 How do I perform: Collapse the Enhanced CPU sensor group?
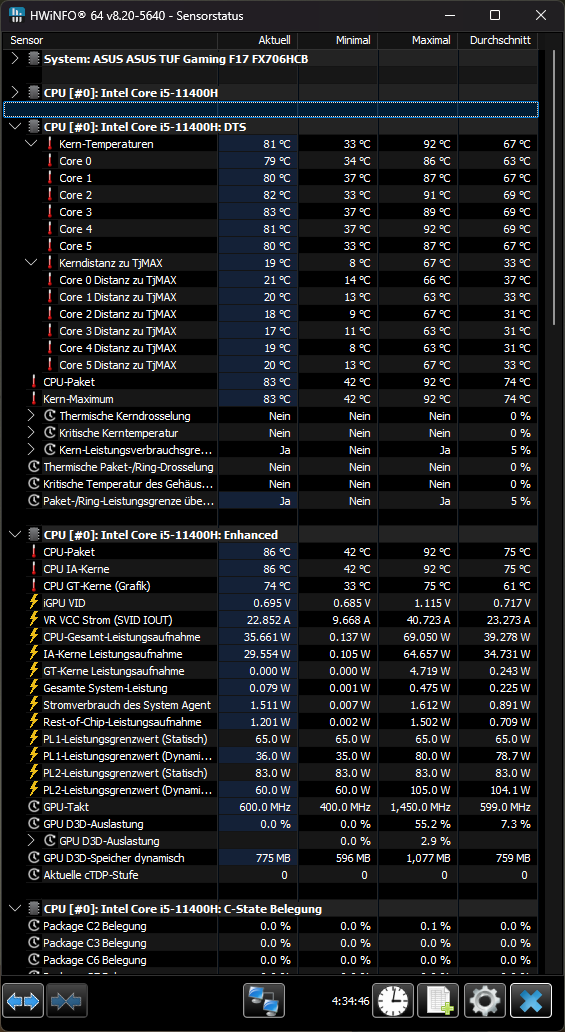click(x=16, y=534)
